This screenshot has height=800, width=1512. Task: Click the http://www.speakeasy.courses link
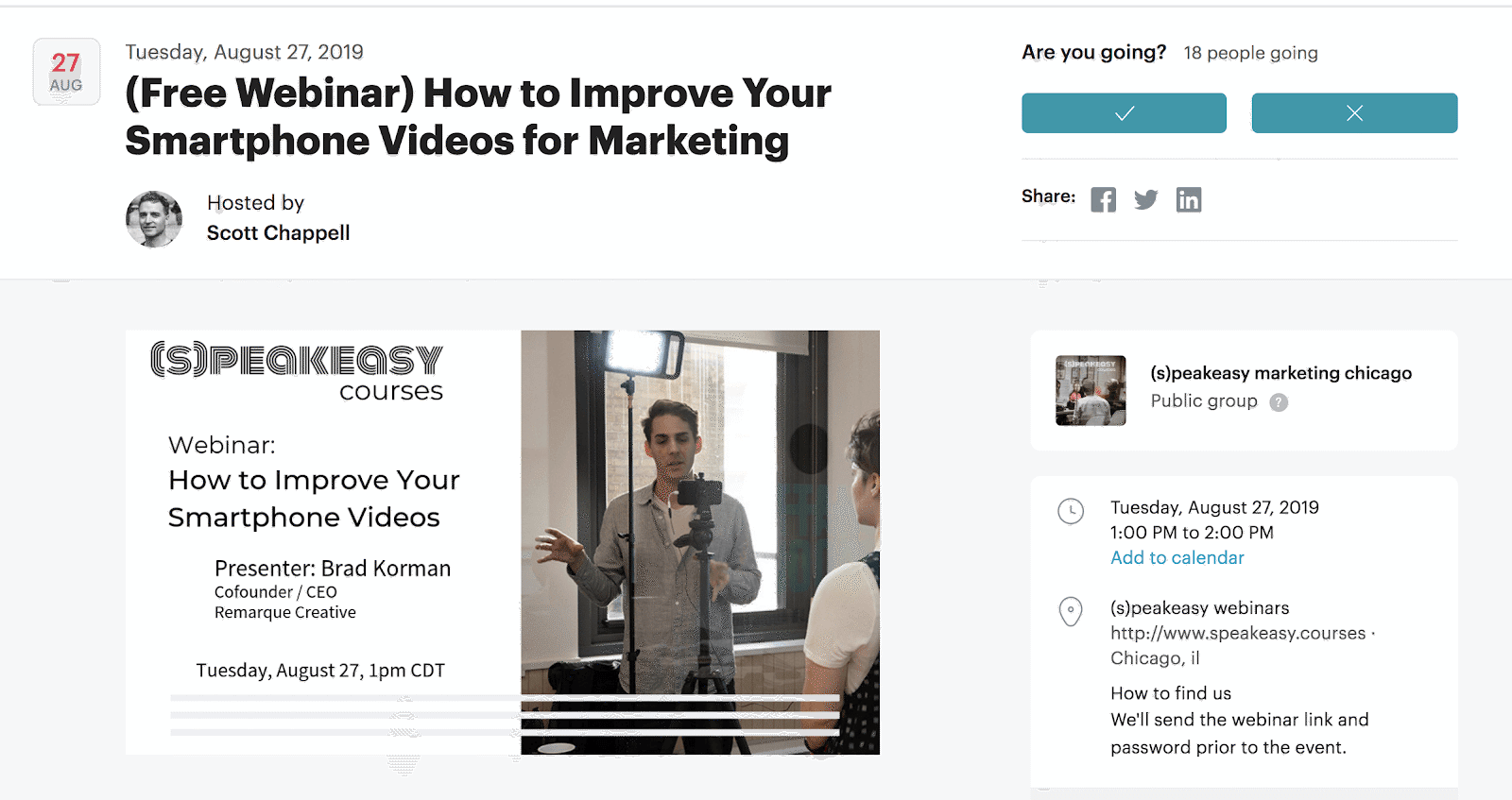coord(1238,633)
